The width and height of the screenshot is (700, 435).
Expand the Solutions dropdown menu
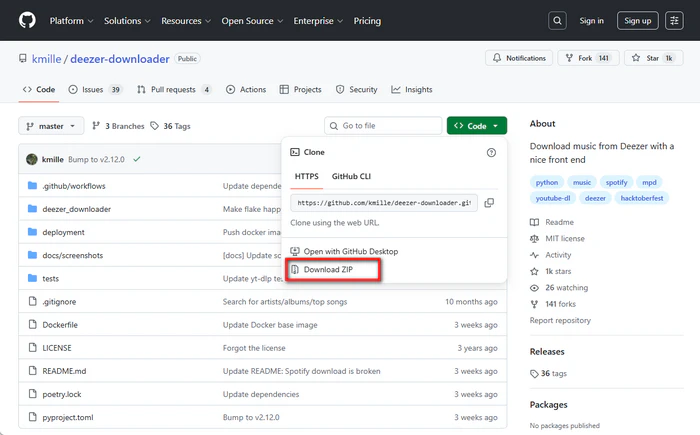(x=127, y=21)
